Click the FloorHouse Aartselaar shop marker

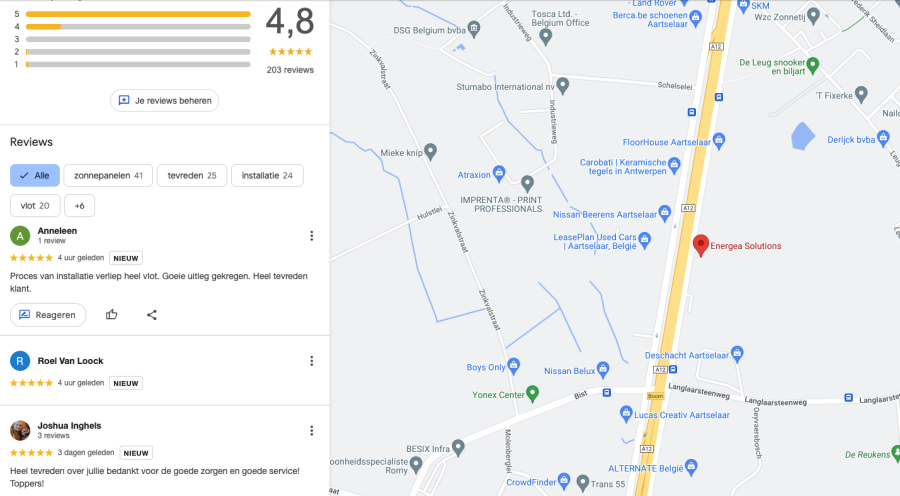tap(719, 141)
